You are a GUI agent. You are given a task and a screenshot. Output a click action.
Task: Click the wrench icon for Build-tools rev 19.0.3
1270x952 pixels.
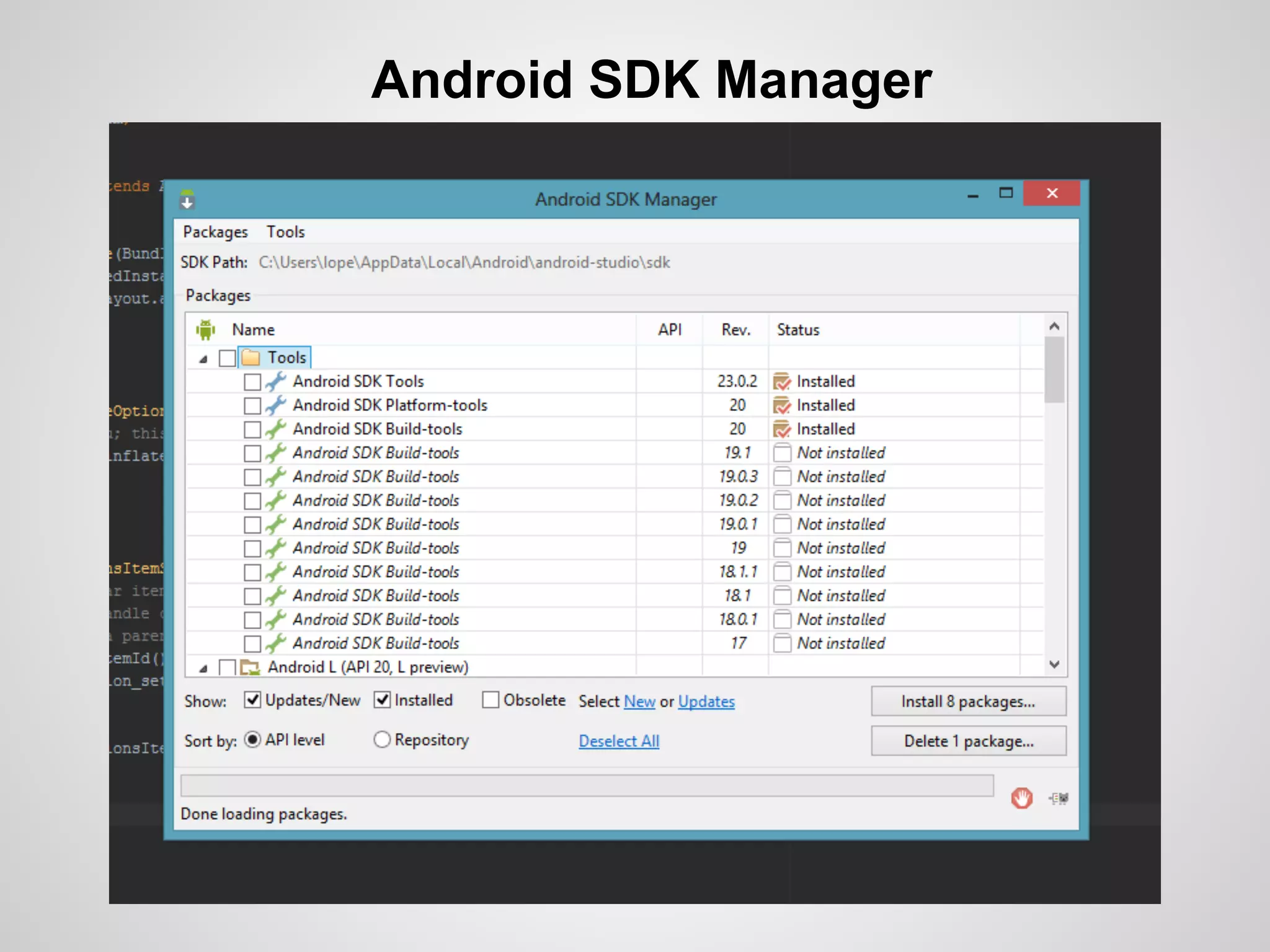point(276,477)
